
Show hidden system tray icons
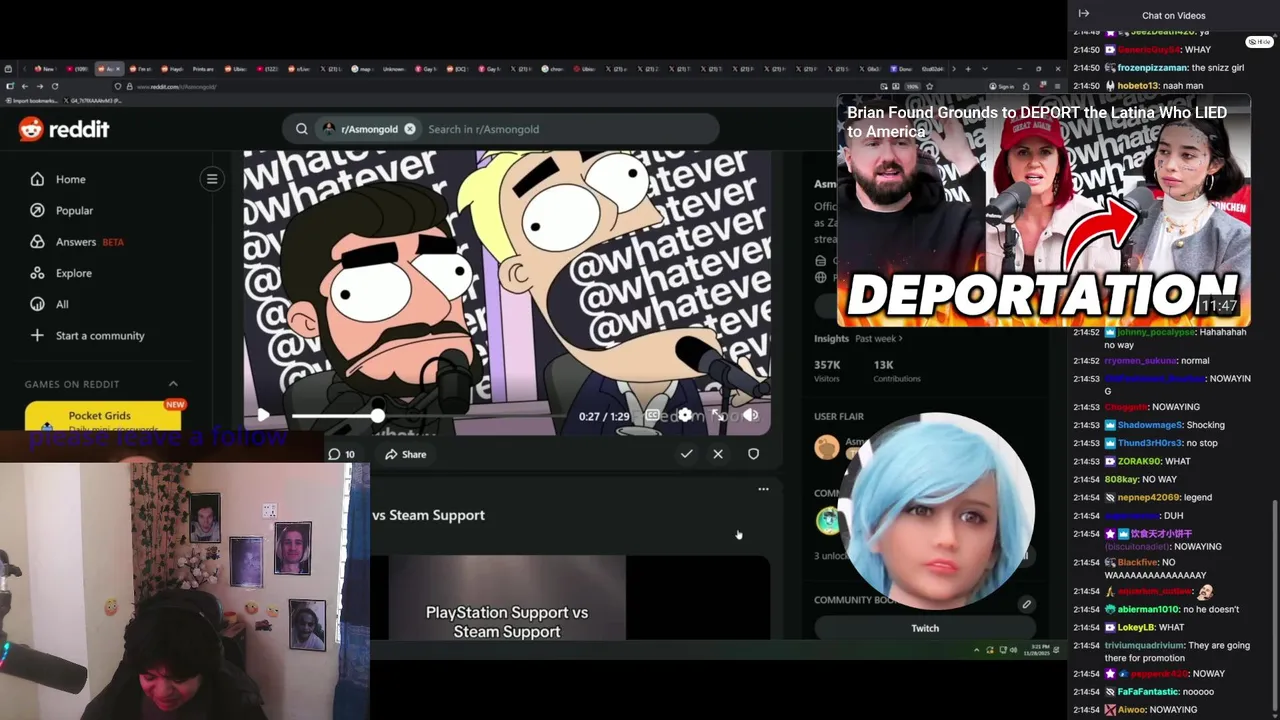click(x=977, y=650)
